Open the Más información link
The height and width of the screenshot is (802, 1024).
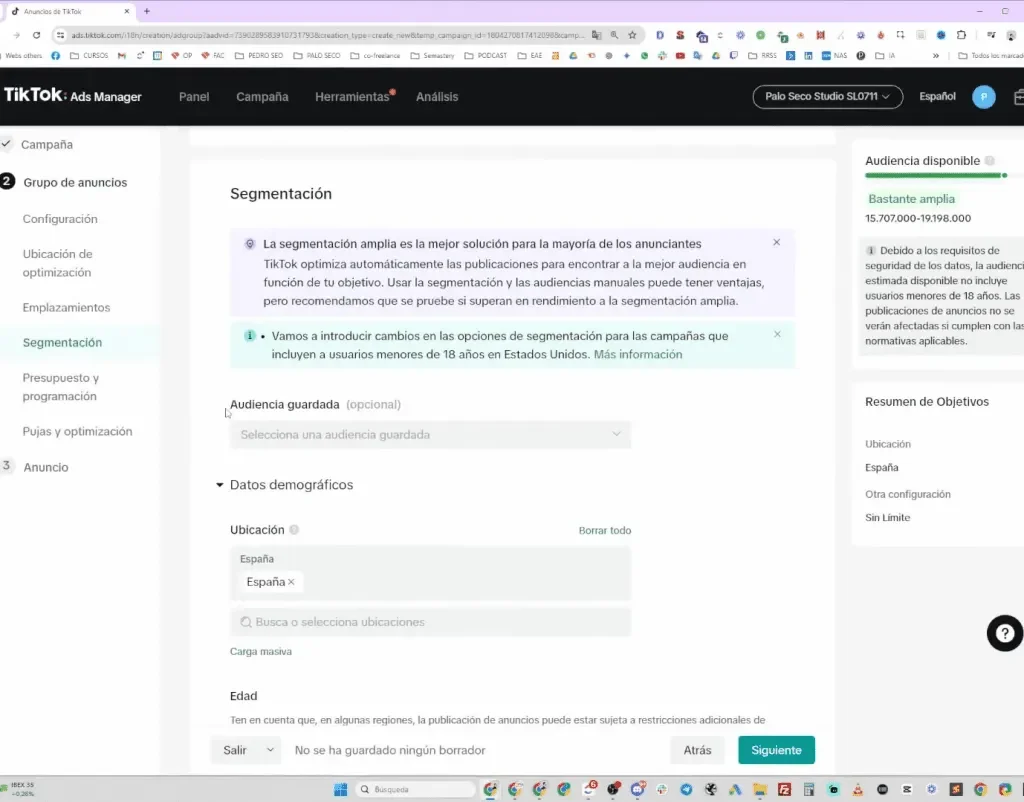(x=638, y=355)
